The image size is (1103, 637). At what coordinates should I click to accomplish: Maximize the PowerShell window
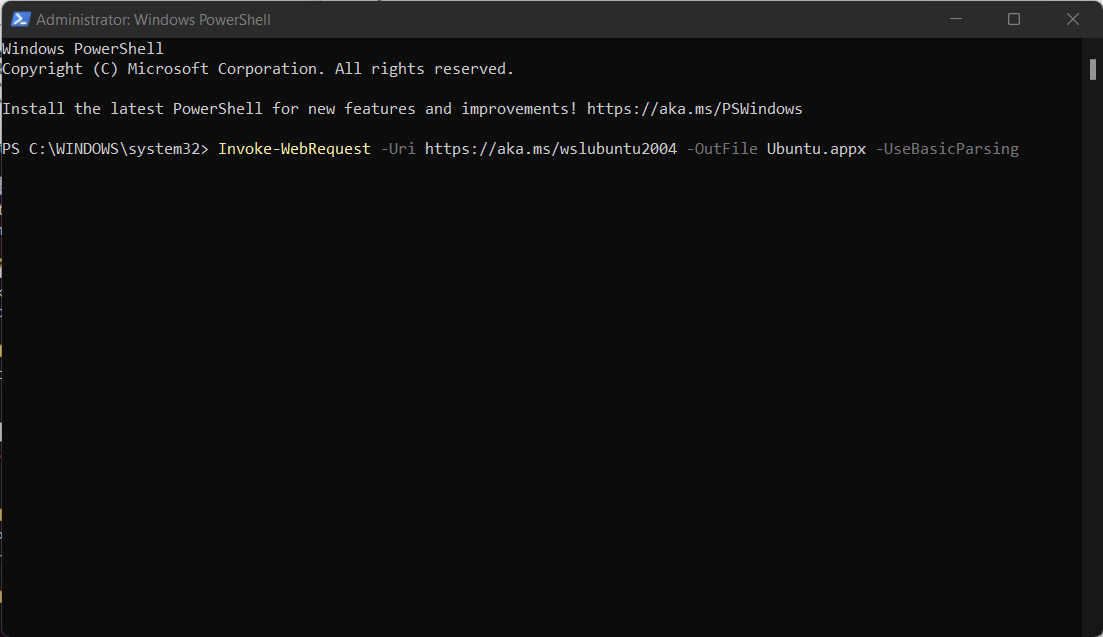pos(1013,18)
